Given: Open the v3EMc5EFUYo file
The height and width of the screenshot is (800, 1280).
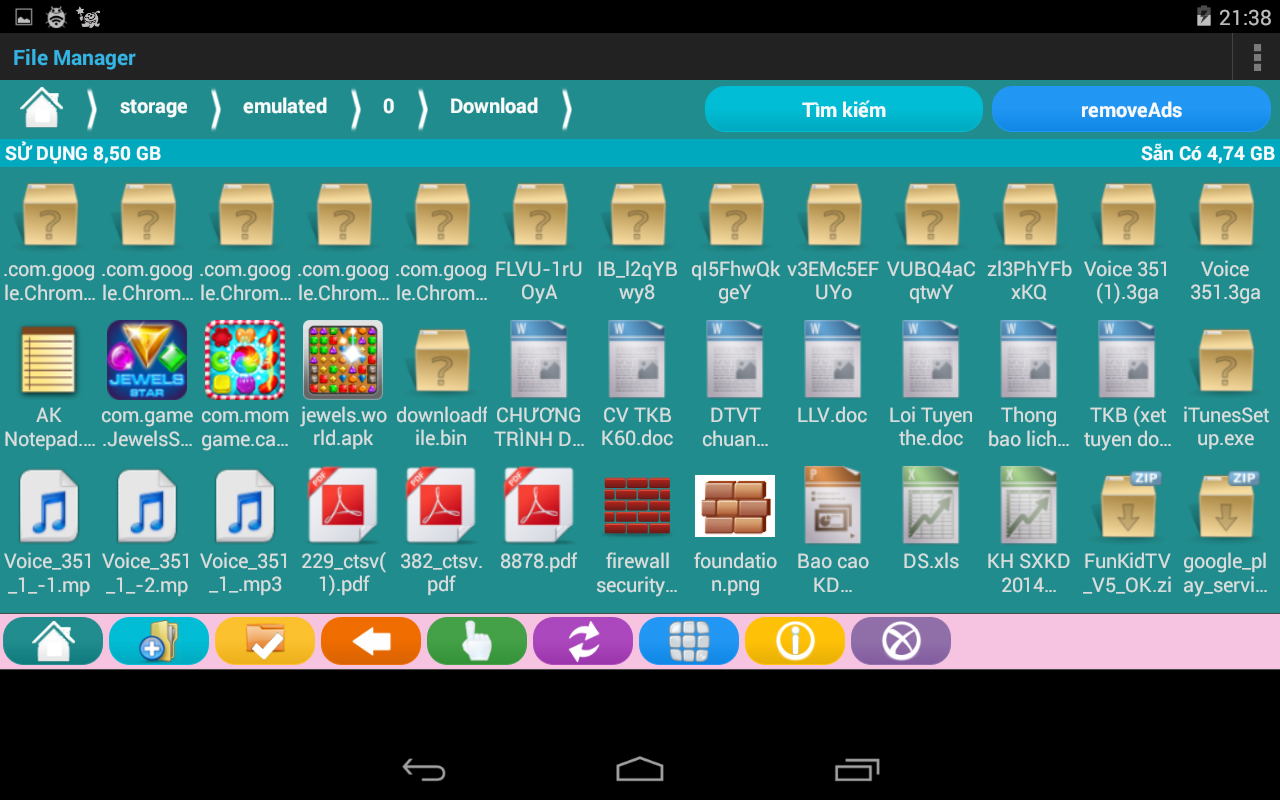Looking at the screenshot, I should click(833, 241).
